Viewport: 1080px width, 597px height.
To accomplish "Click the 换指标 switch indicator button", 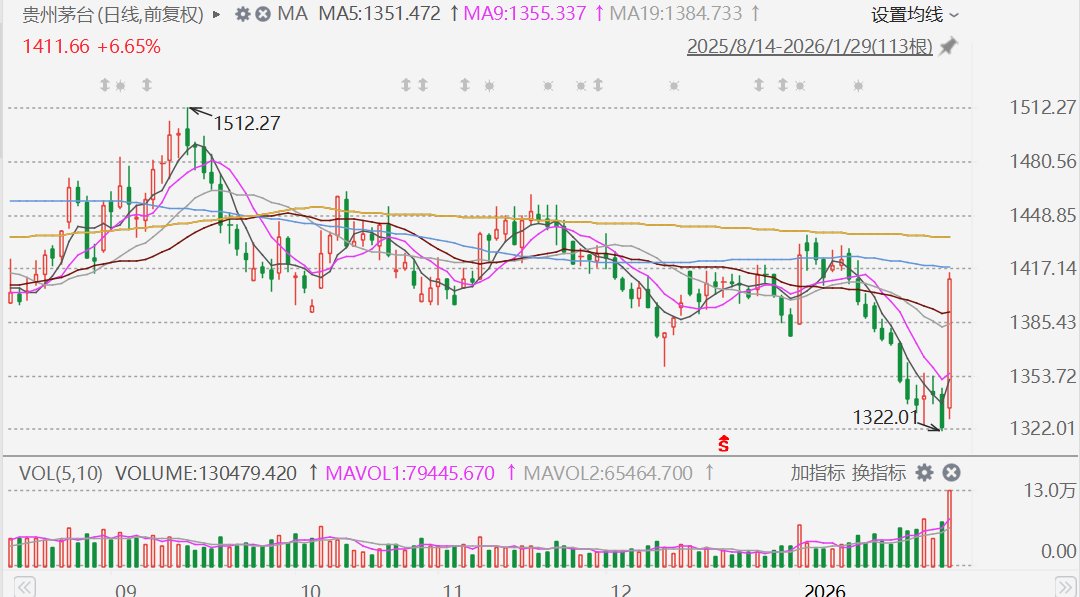I will click(879, 472).
